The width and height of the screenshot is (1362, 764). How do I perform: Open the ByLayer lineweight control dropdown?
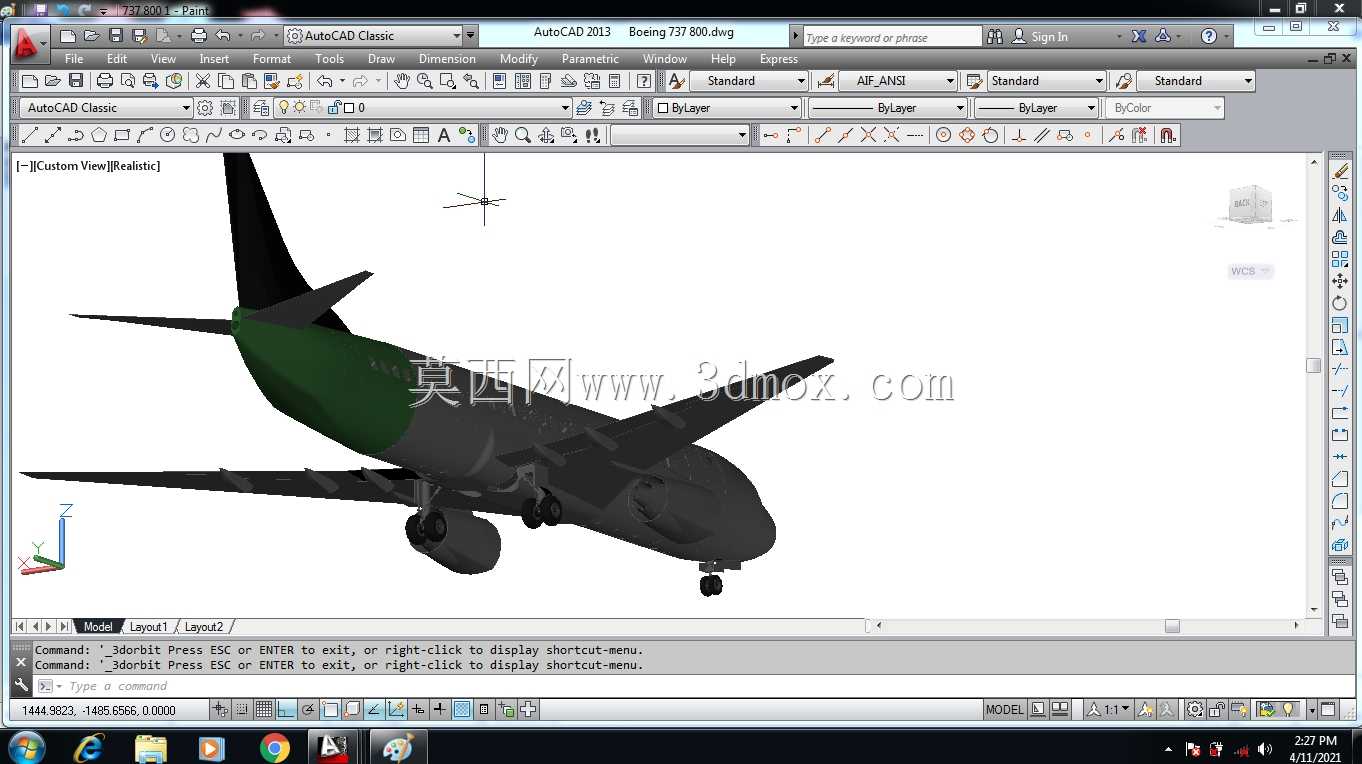1036,108
